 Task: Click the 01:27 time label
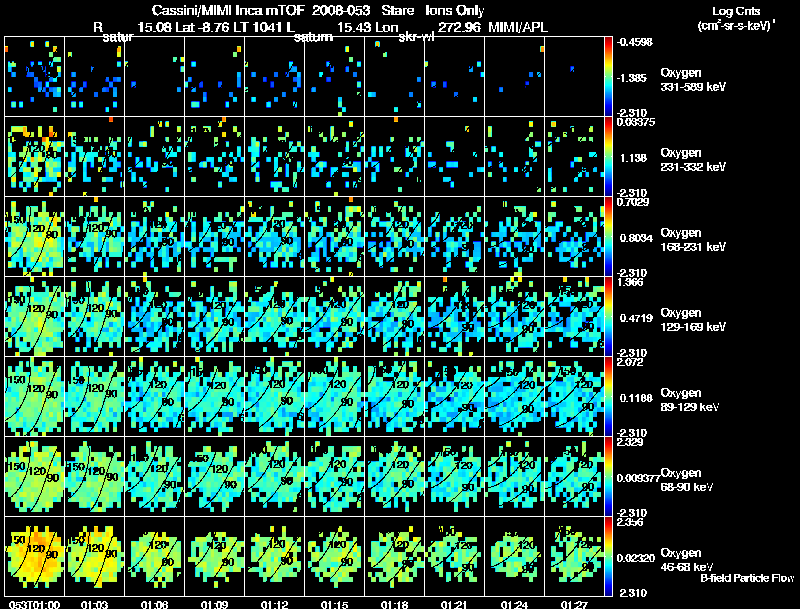pos(574,605)
